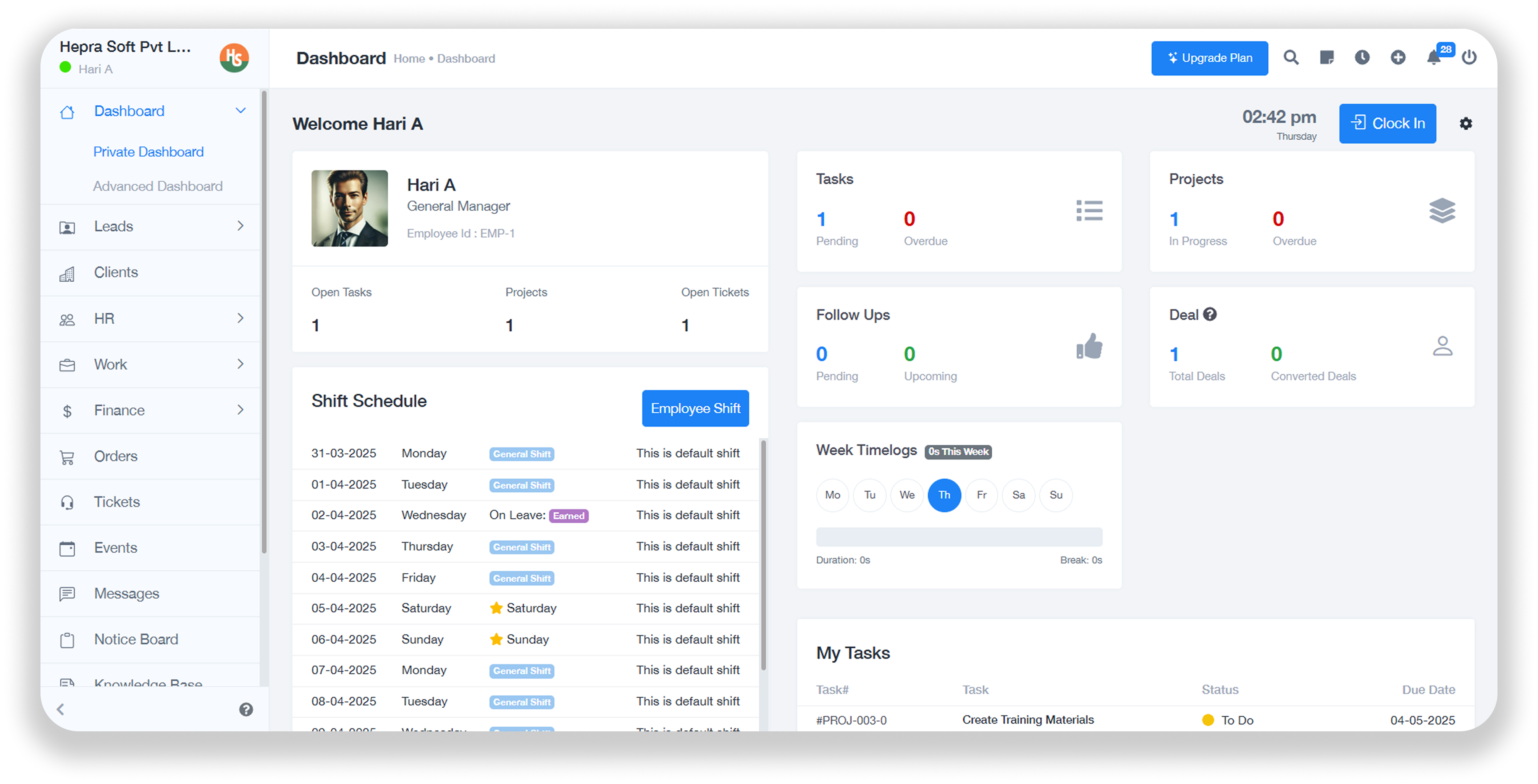Open the timer clock icon
This screenshot has height=784, width=1538.
(1362, 58)
